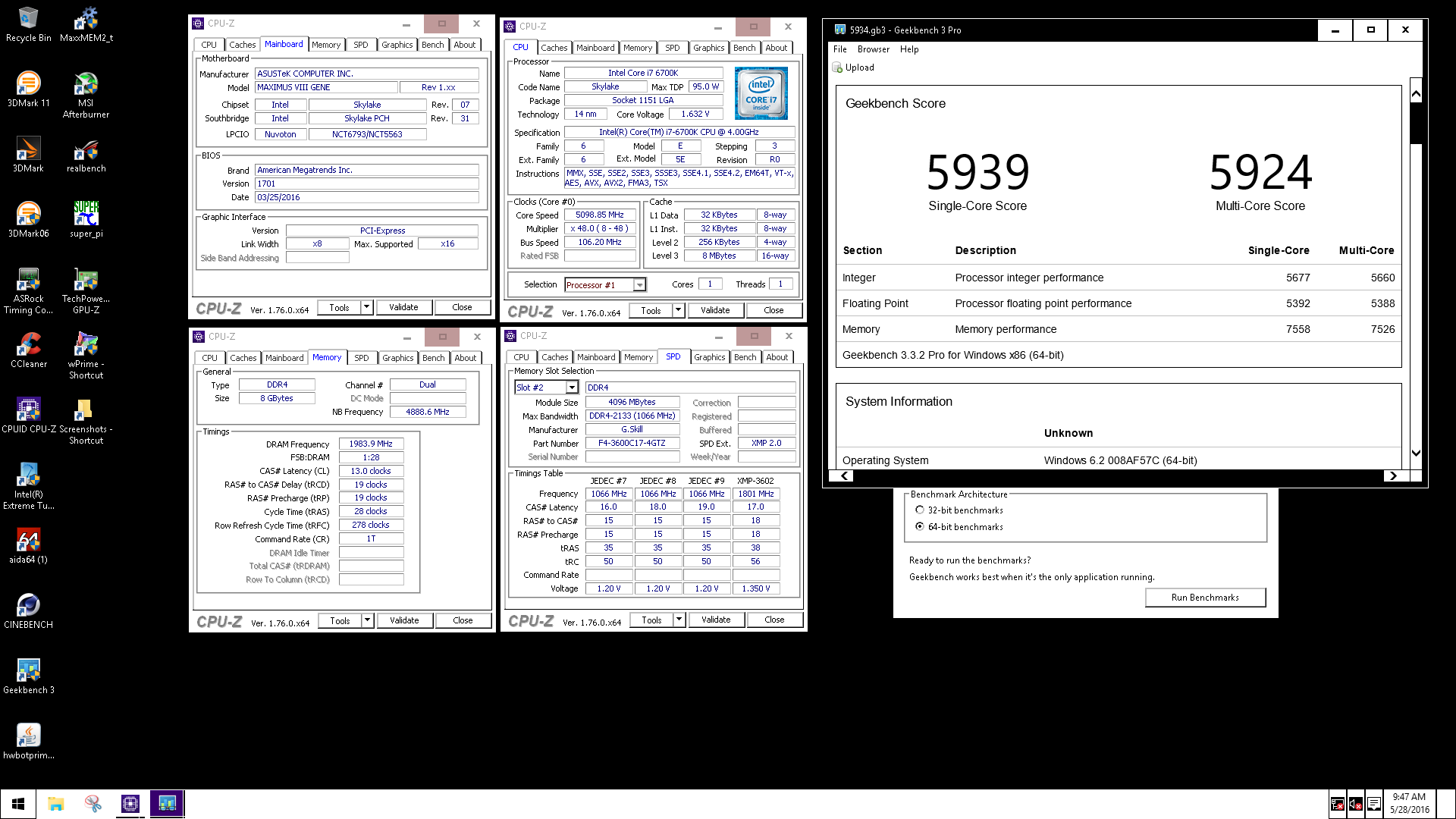Open Geekbench 3 desktop icon
The height and width of the screenshot is (819, 1456).
(x=28, y=676)
